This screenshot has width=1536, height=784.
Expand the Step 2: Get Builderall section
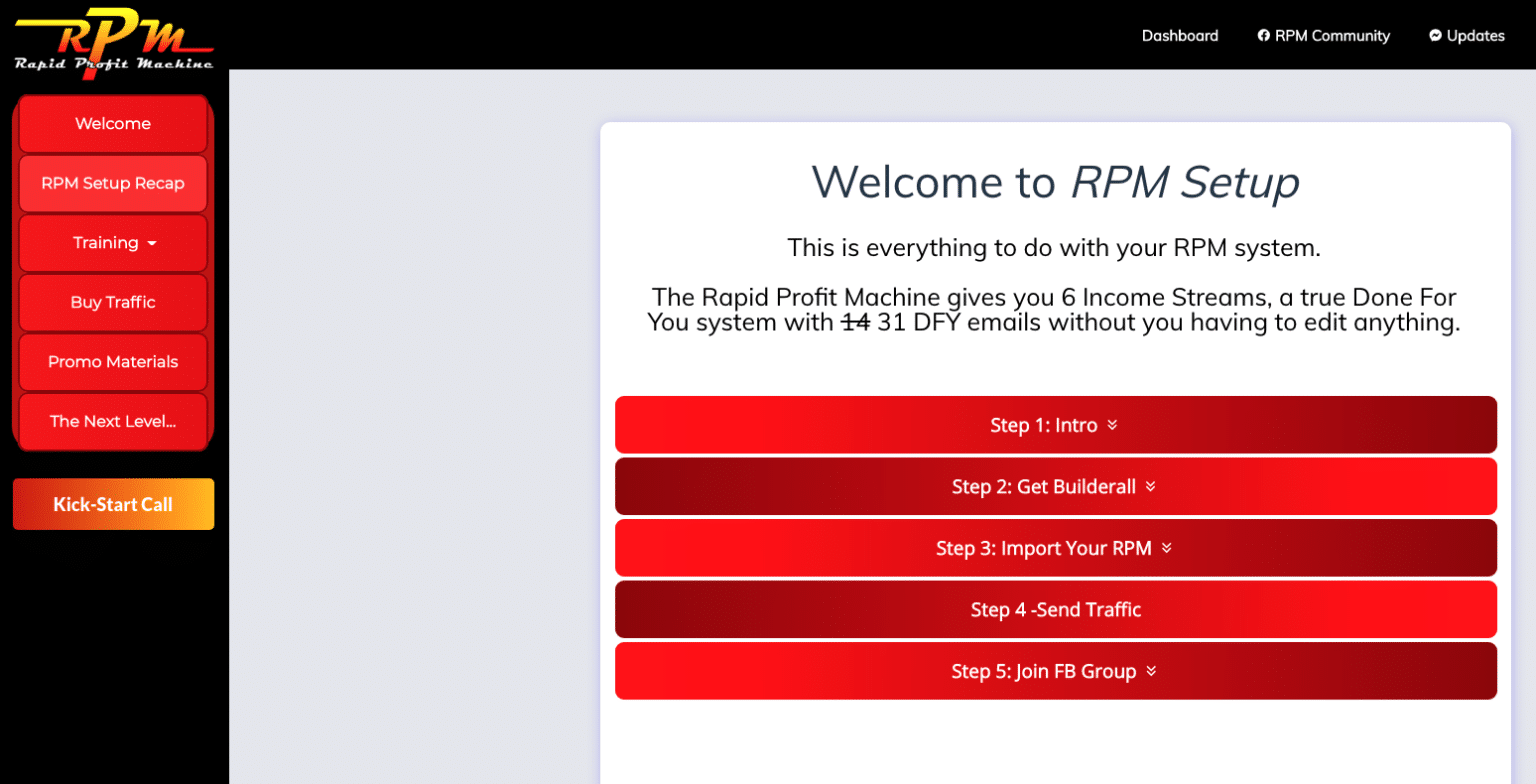click(x=1055, y=486)
